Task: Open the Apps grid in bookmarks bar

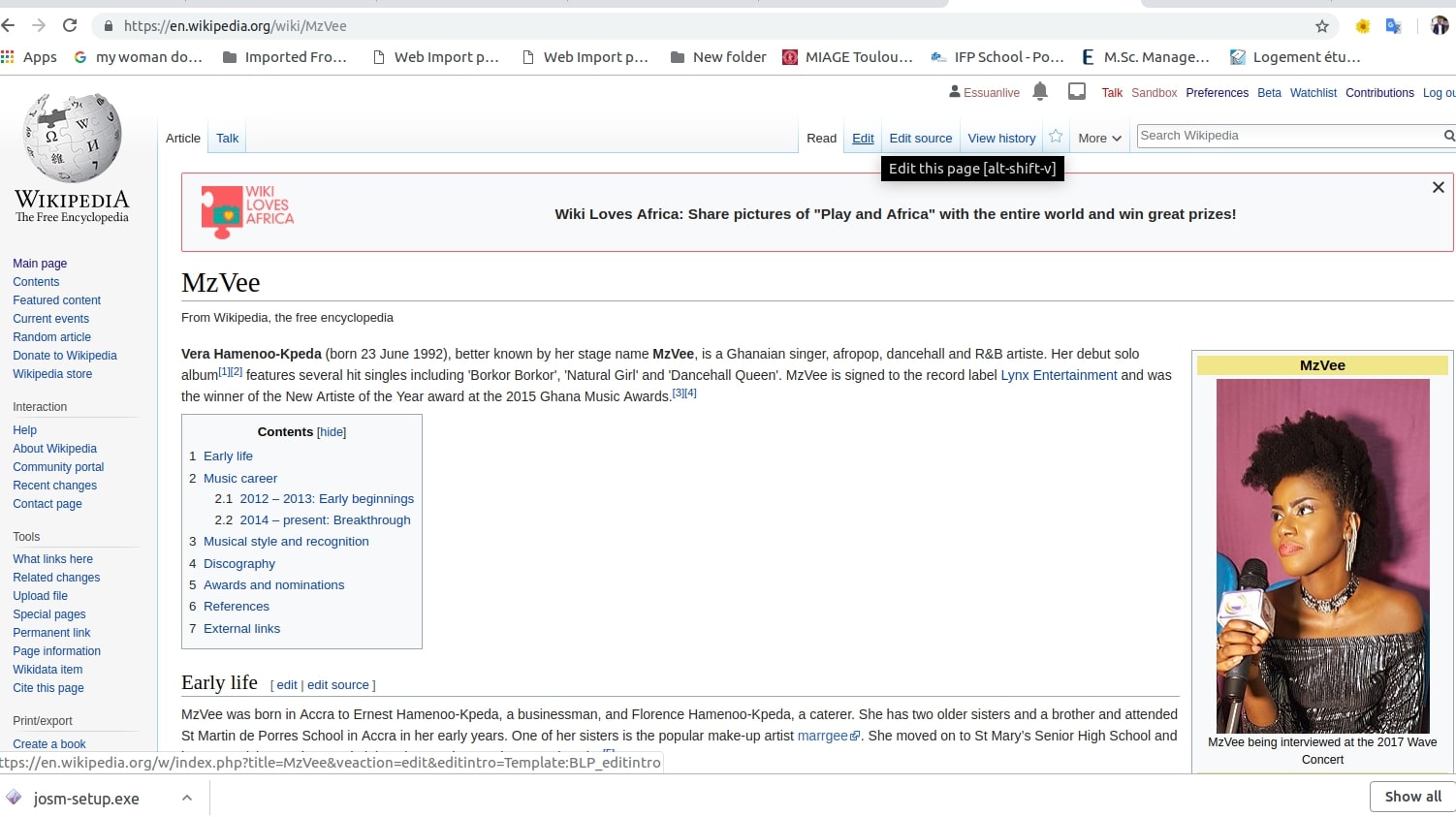Action: pos(29,57)
